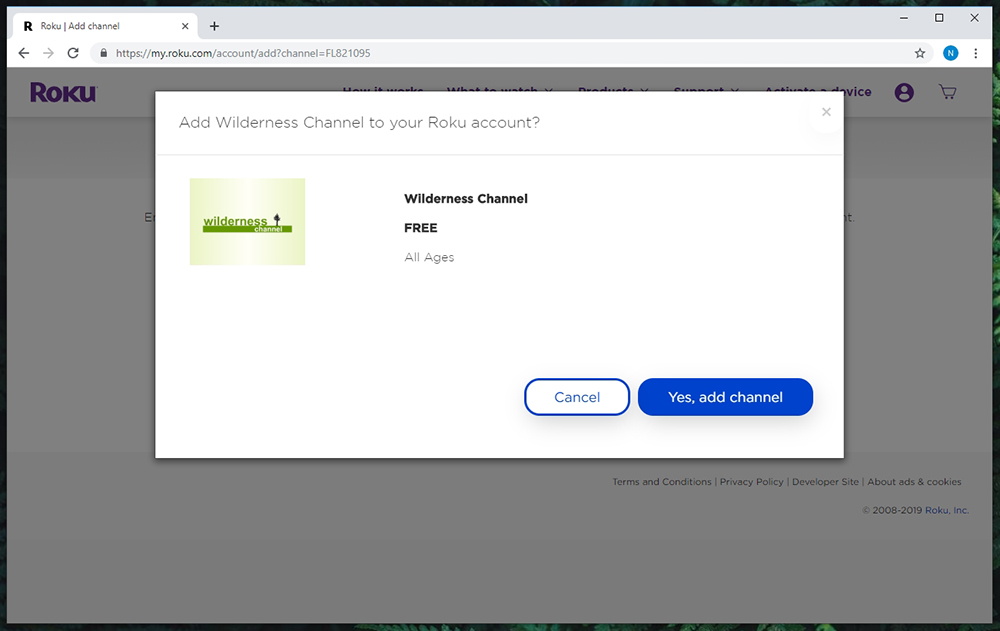Click the address bar URL
This screenshot has height=631, width=1000.
(242, 53)
